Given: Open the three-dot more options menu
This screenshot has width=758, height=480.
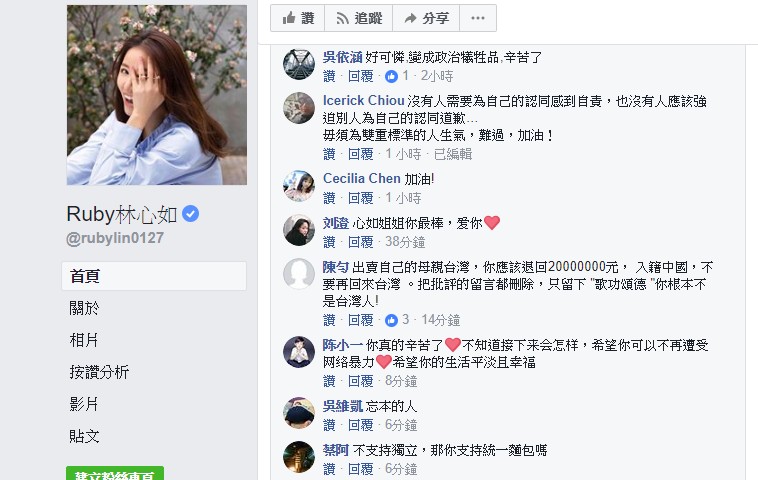Looking at the screenshot, I should (481, 18).
